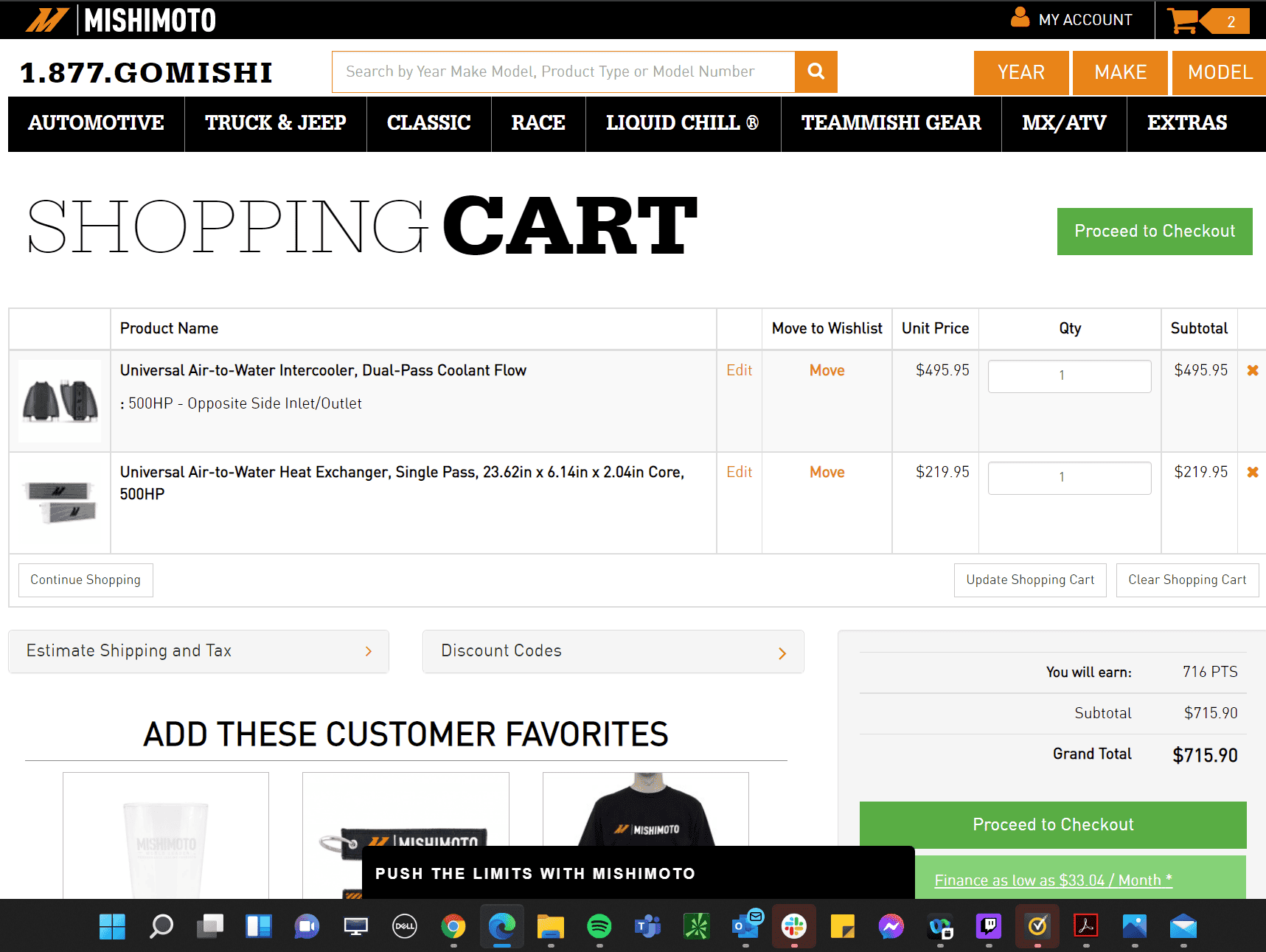Click the Intercooler product thumbnail
The width and height of the screenshot is (1266, 952).
pyautogui.click(x=60, y=401)
